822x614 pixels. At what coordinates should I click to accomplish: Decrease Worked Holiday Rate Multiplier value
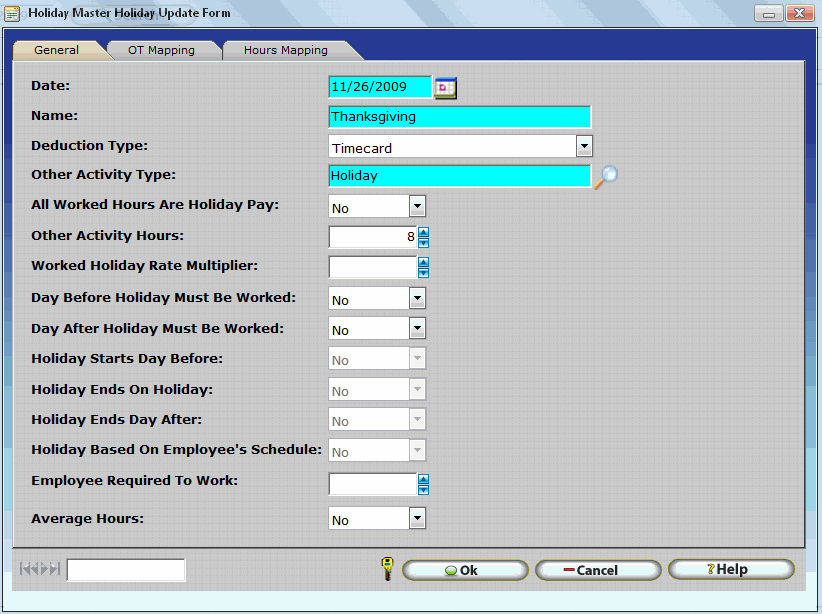(x=424, y=272)
